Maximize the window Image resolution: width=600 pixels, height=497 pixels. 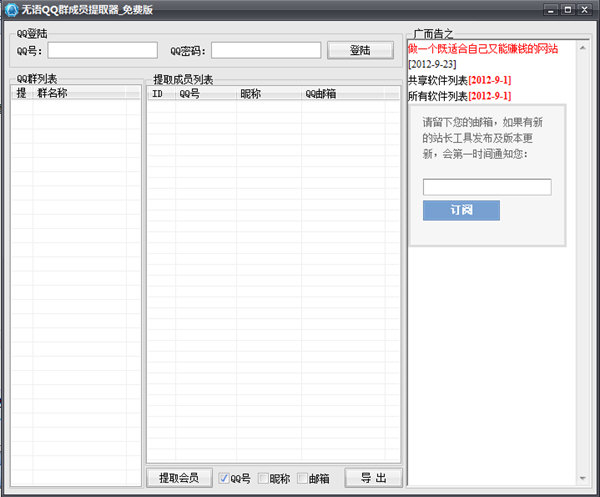click(x=568, y=10)
